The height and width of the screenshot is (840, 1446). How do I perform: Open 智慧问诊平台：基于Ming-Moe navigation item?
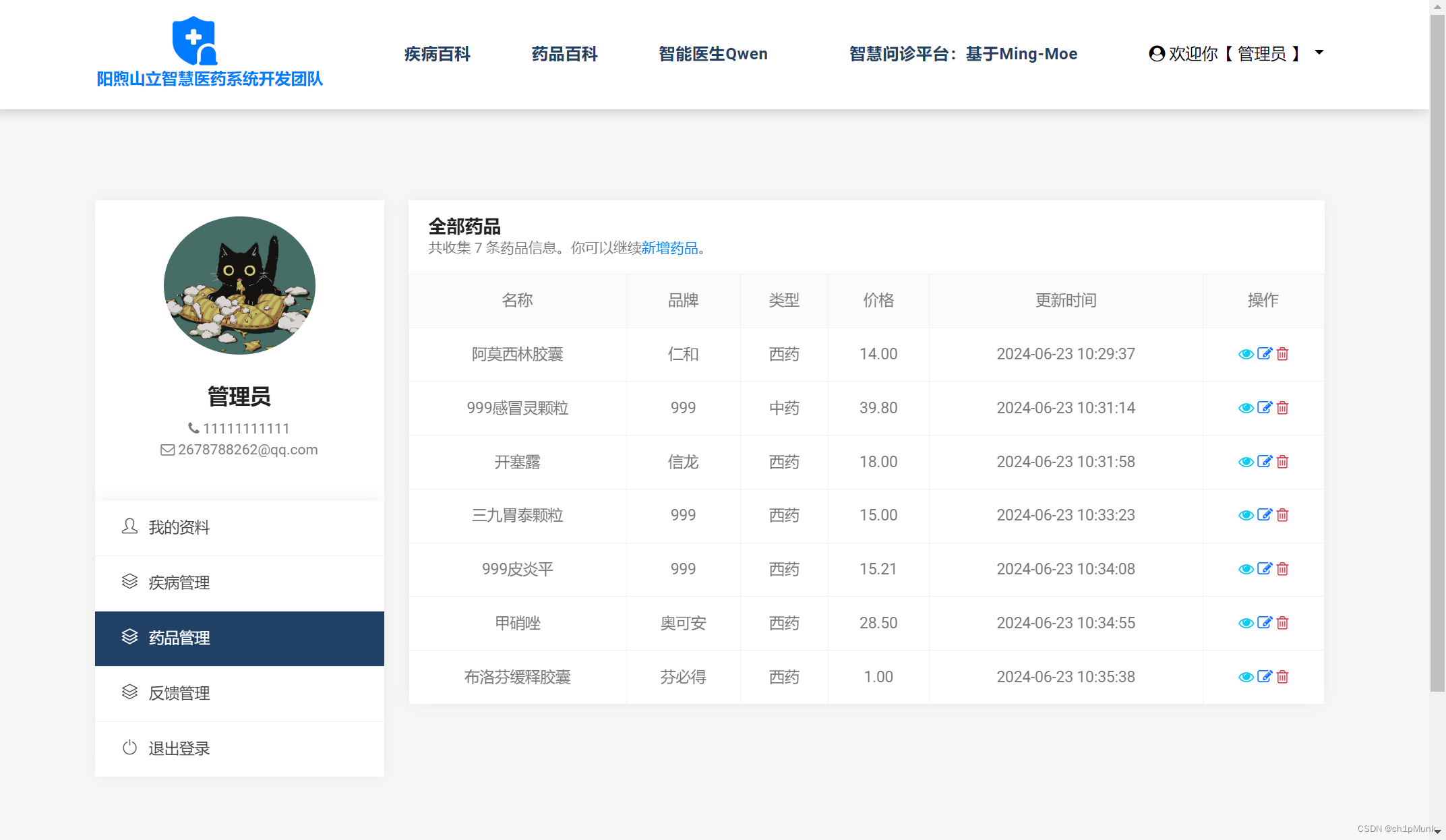[963, 54]
